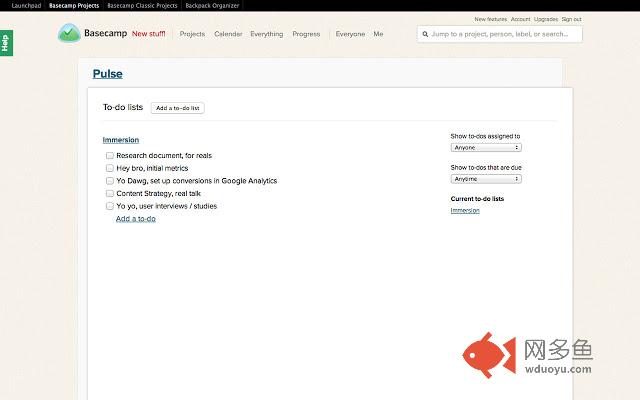Open the Launchpad tab in top bar
Viewport: 640px width, 400px height.
26,6
